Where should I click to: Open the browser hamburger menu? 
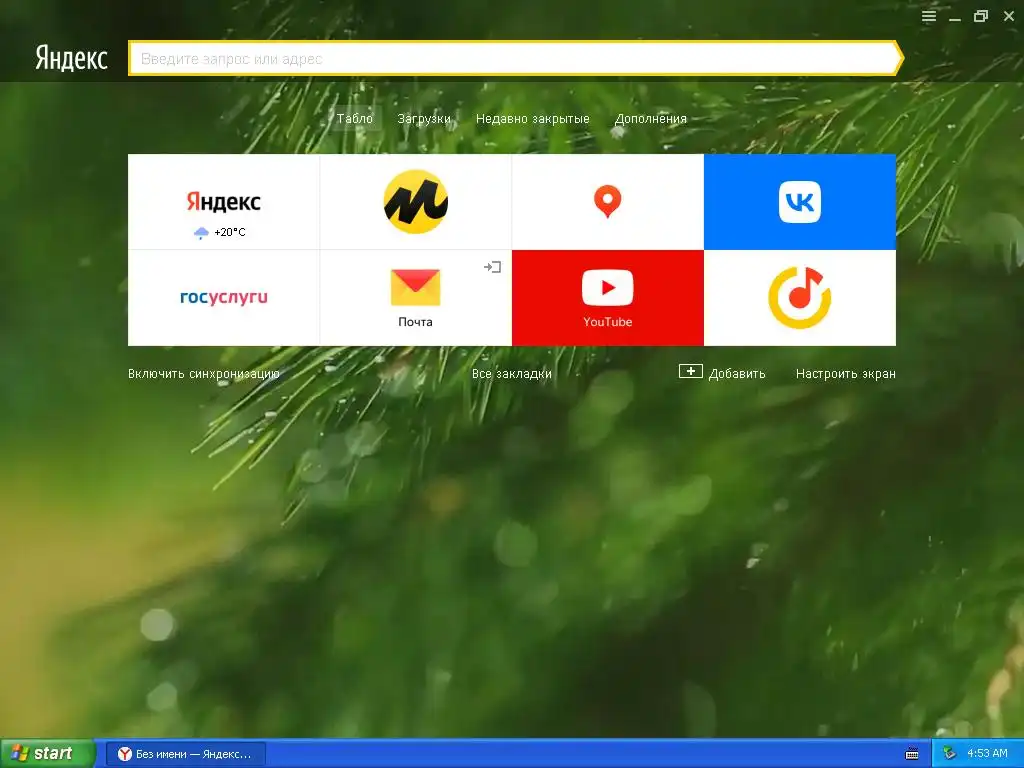[x=929, y=16]
